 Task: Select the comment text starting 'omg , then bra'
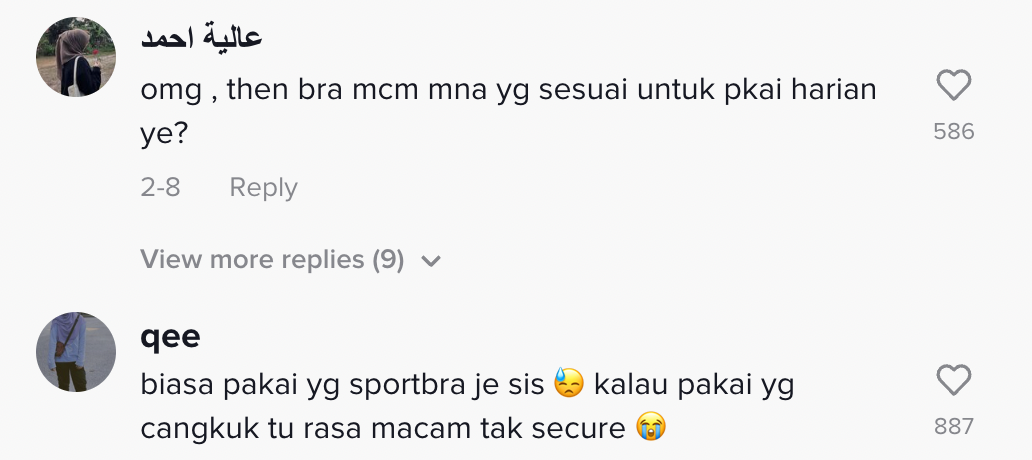508,90
